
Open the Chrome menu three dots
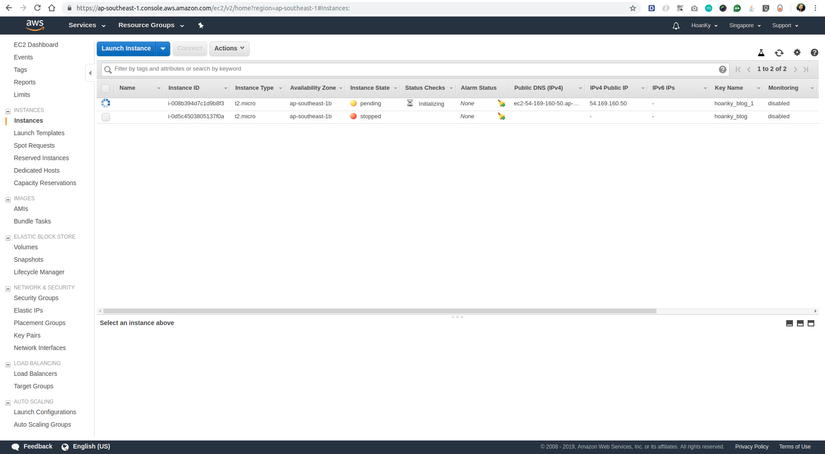click(815, 8)
